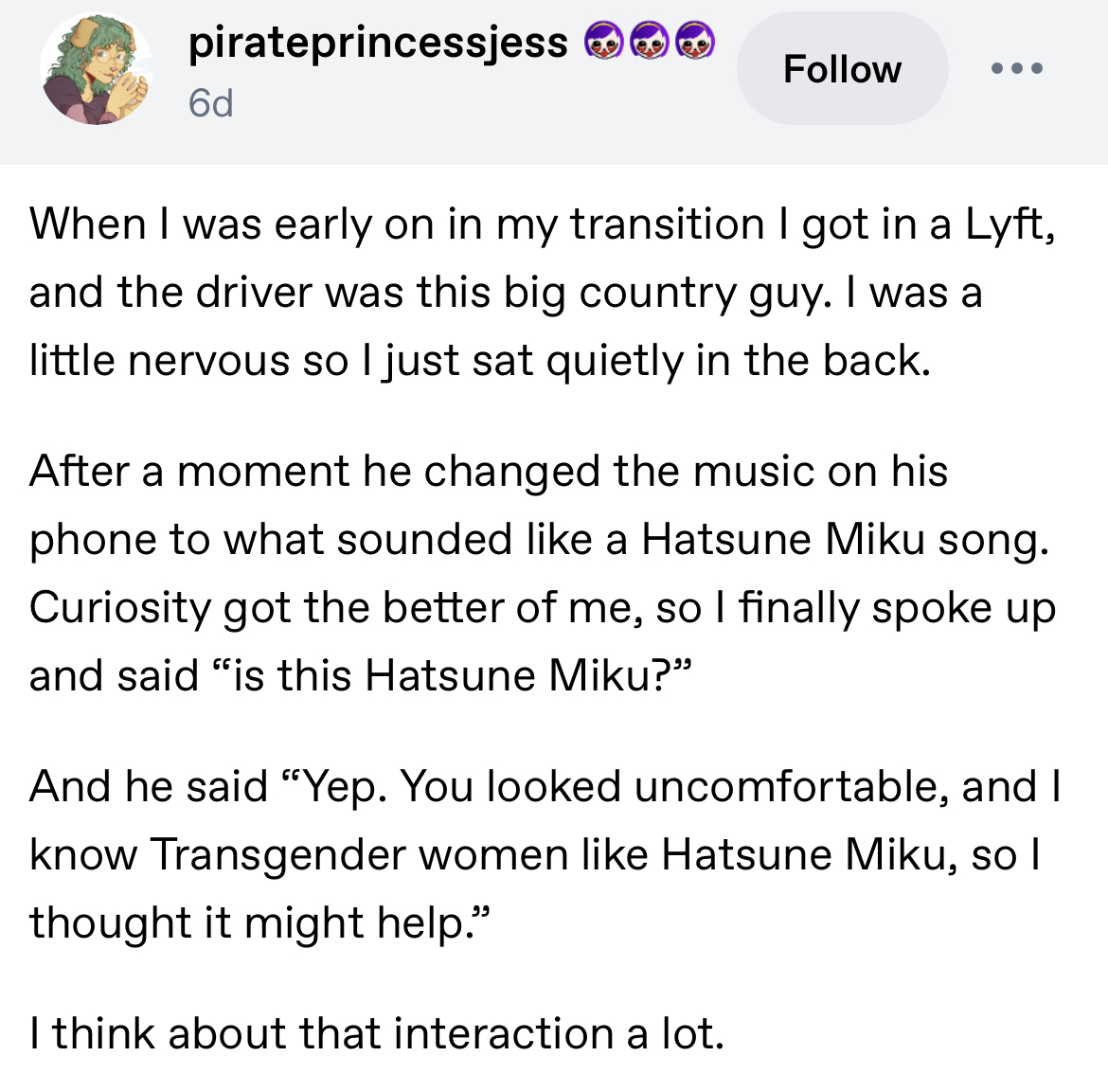Click the phrase "thought it might help."

pyautogui.click(x=260, y=922)
